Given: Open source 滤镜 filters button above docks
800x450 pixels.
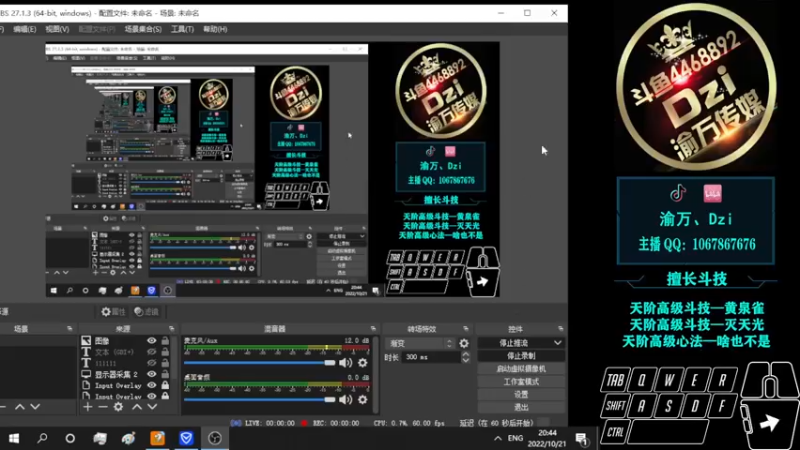Looking at the screenshot, I should (146, 311).
